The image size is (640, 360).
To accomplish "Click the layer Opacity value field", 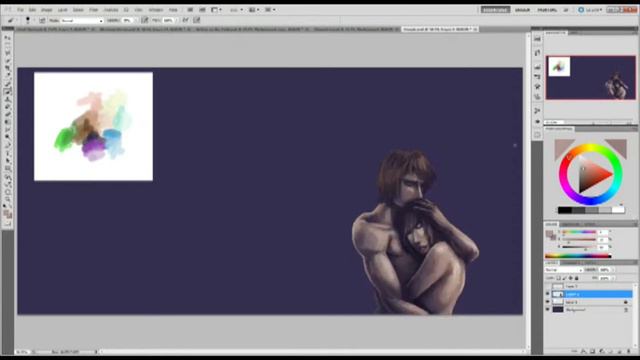I will [x=604, y=270].
